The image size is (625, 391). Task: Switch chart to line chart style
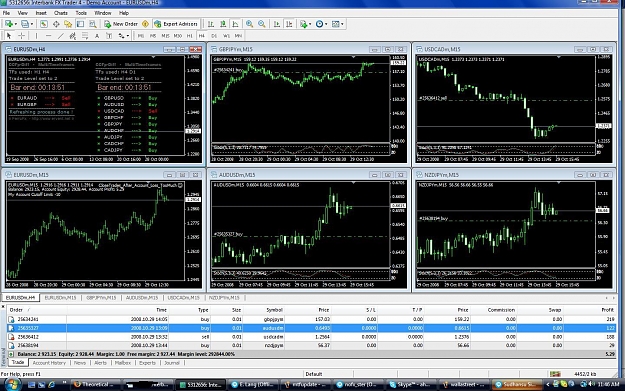236,24
